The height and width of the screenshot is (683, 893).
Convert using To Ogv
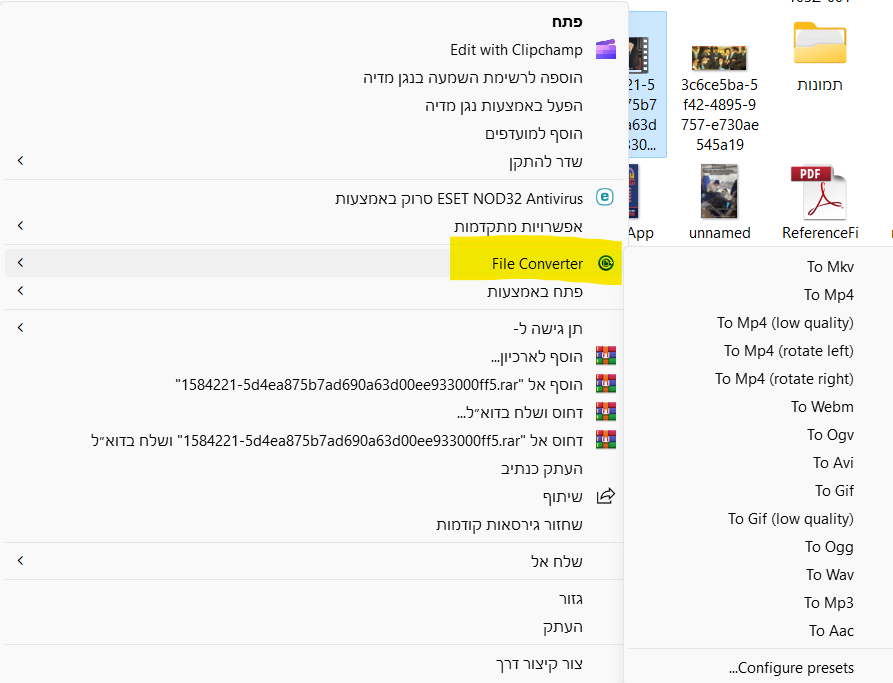coord(830,435)
